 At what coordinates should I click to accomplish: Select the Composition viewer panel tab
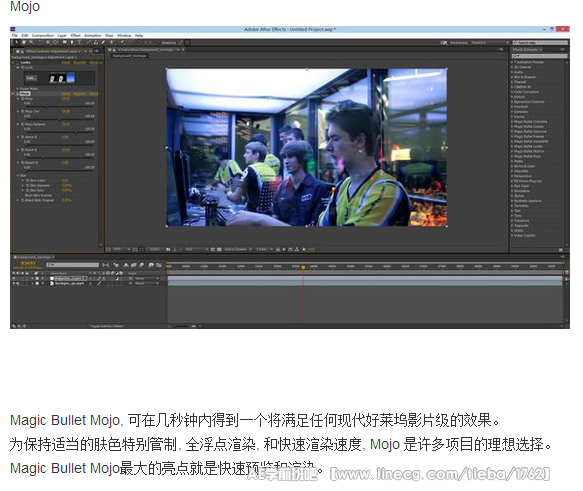tap(146, 49)
